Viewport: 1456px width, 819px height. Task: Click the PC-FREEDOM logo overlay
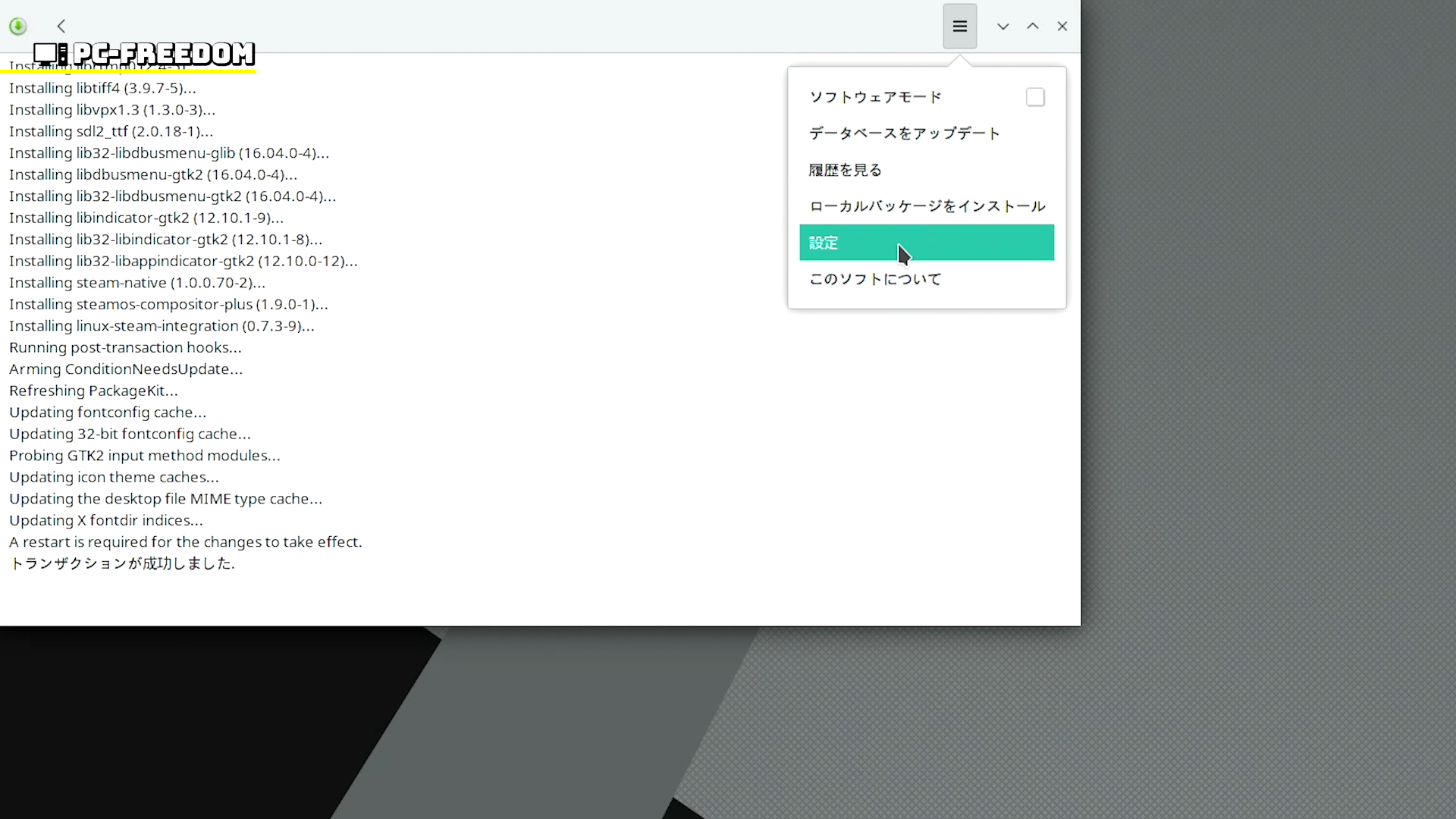click(144, 54)
